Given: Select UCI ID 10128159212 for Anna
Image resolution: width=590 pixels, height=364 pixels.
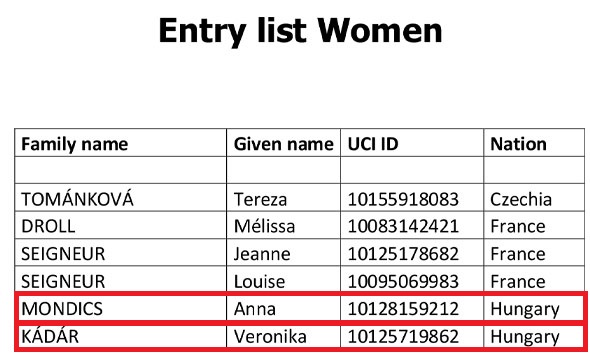Looking at the screenshot, I should [x=403, y=309].
